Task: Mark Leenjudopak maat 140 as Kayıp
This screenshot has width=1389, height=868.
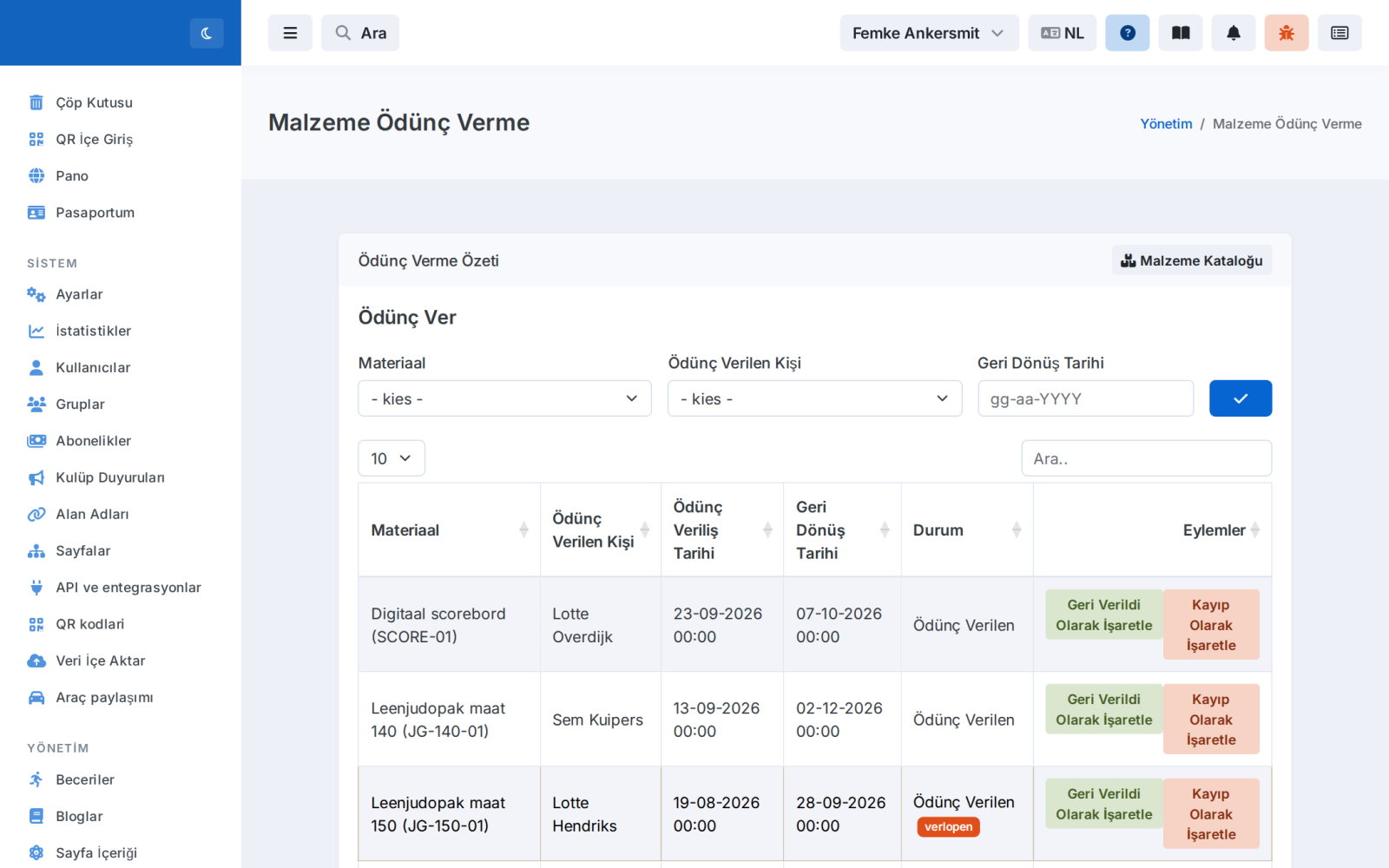Action: (1211, 720)
